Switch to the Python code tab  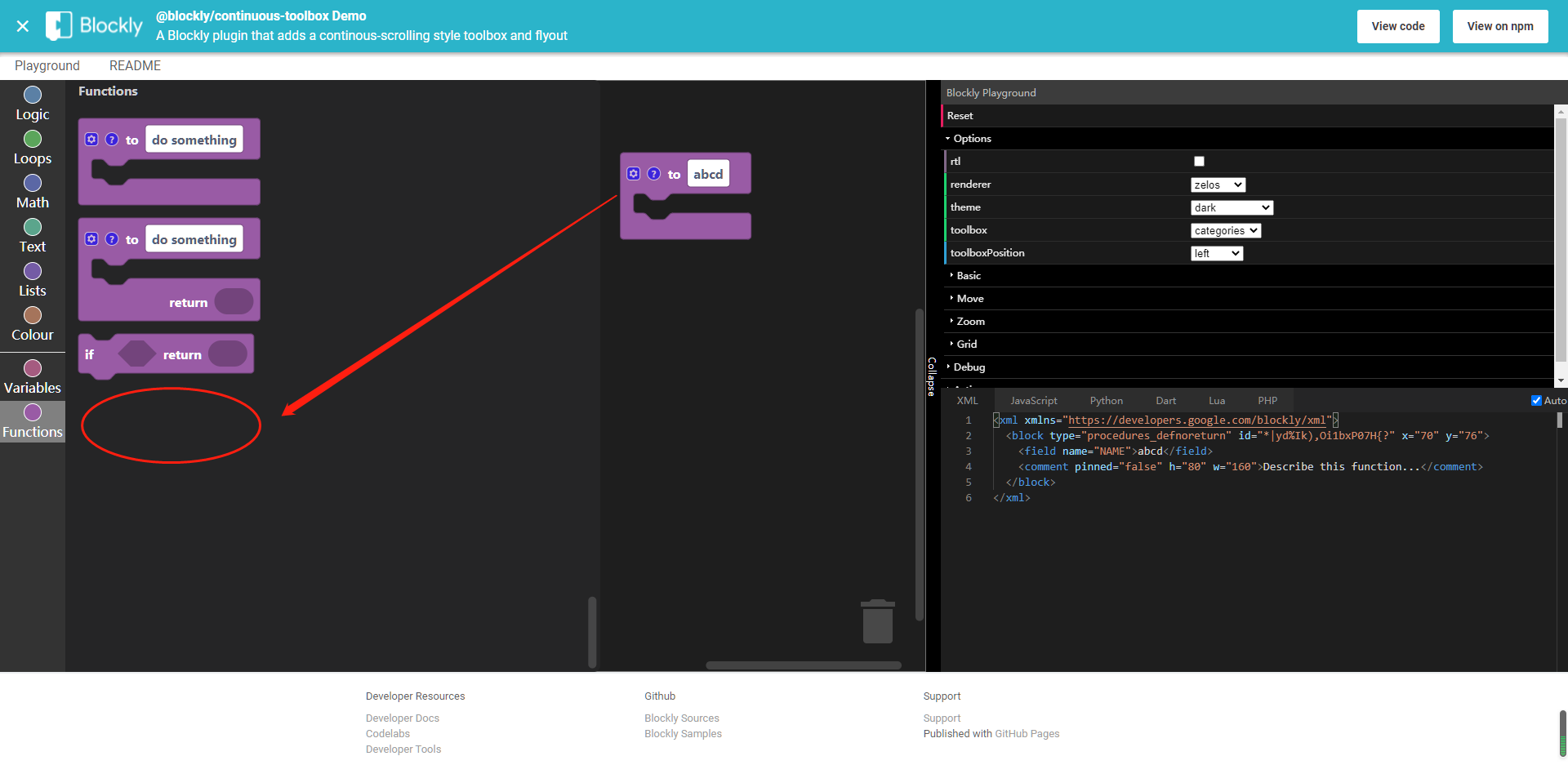[x=1106, y=400]
